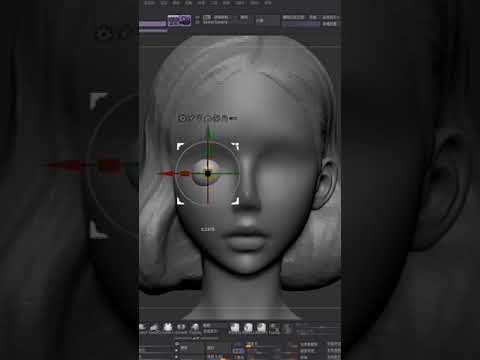Adjust the purple slider left of highlighted button
This screenshot has width=480, height=360.
pos(152,24)
